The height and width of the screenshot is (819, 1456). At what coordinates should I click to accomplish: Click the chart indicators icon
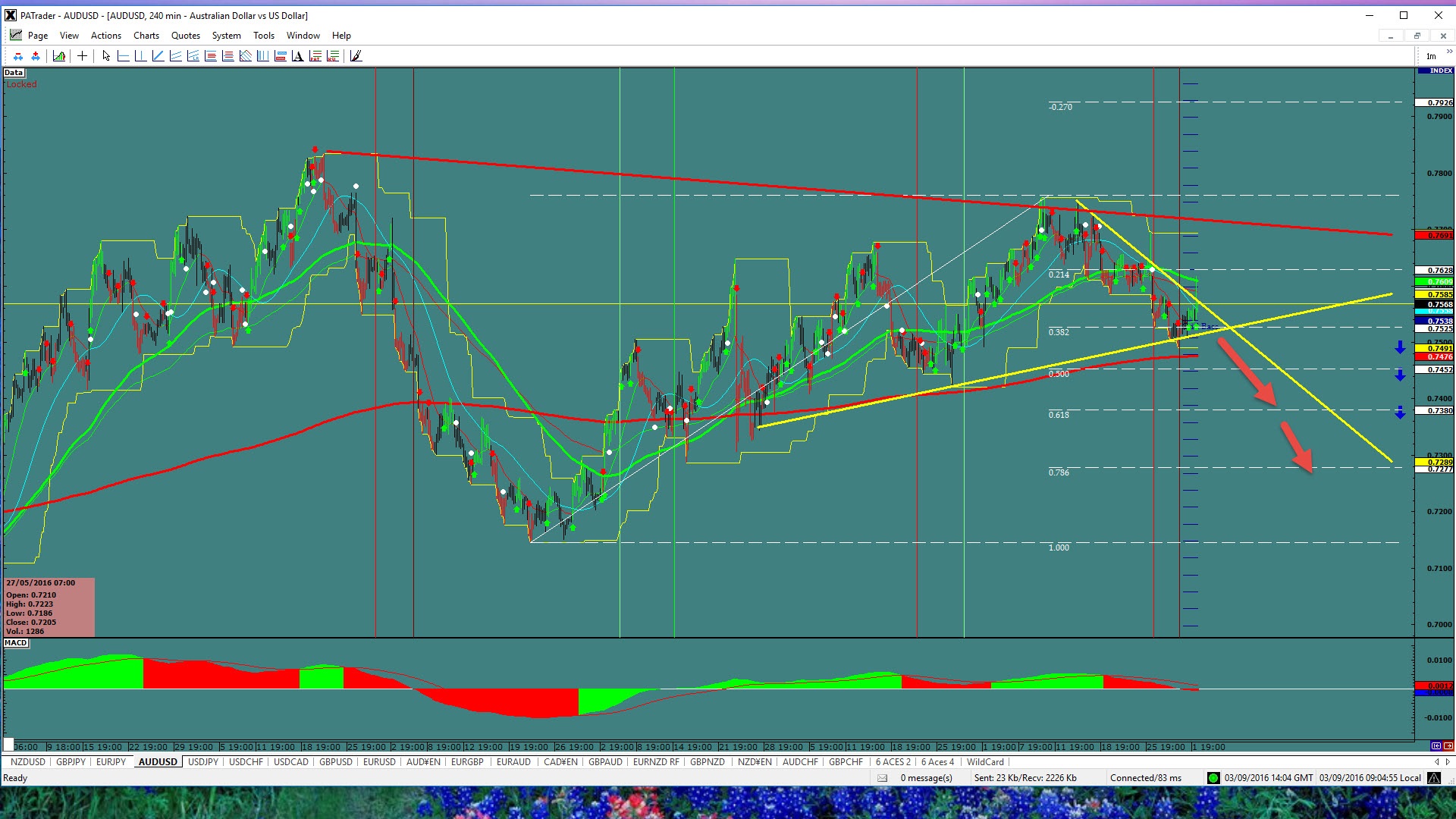pyautogui.click(x=59, y=56)
